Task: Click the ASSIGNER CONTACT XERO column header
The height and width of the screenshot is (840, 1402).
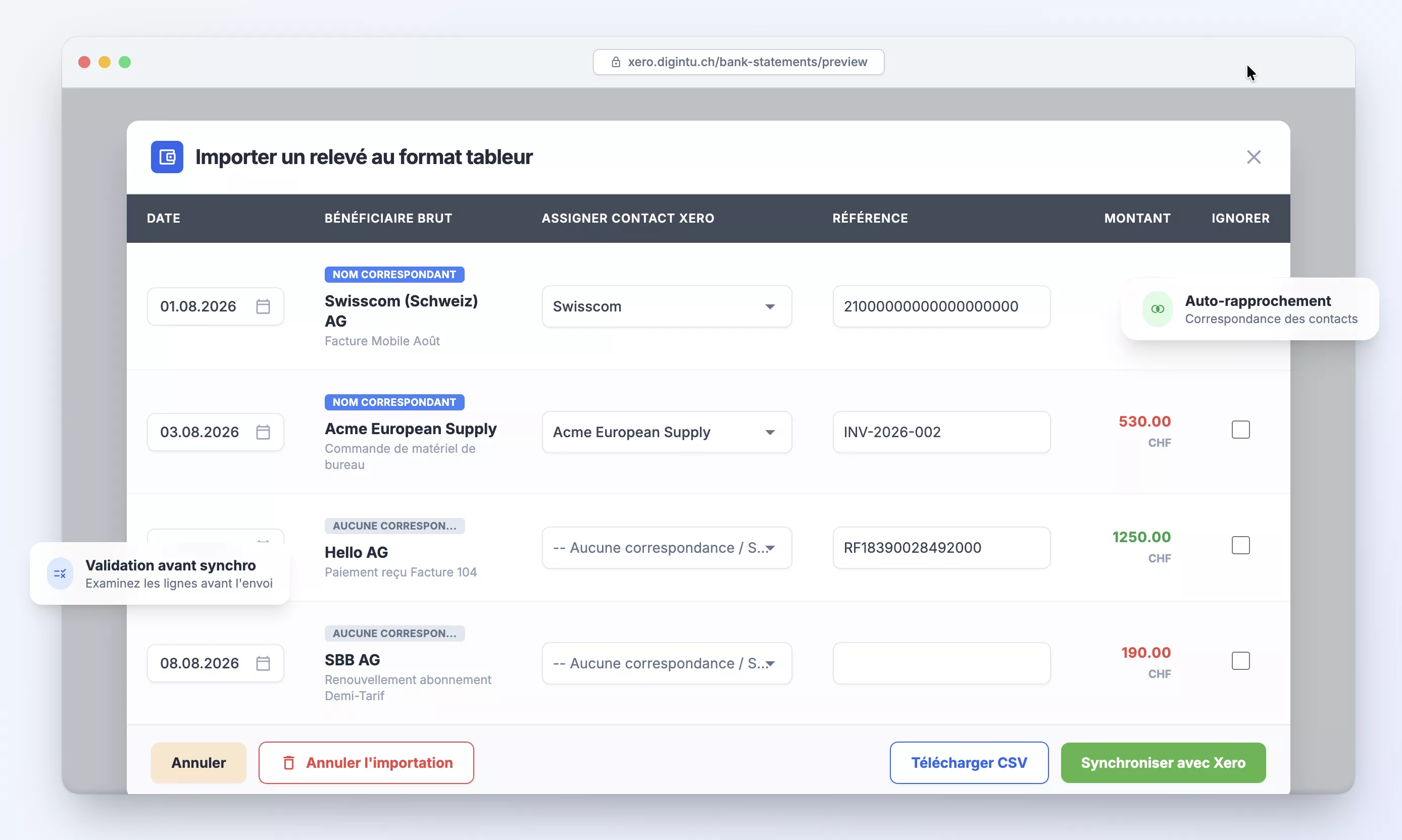Action: tap(628, 218)
